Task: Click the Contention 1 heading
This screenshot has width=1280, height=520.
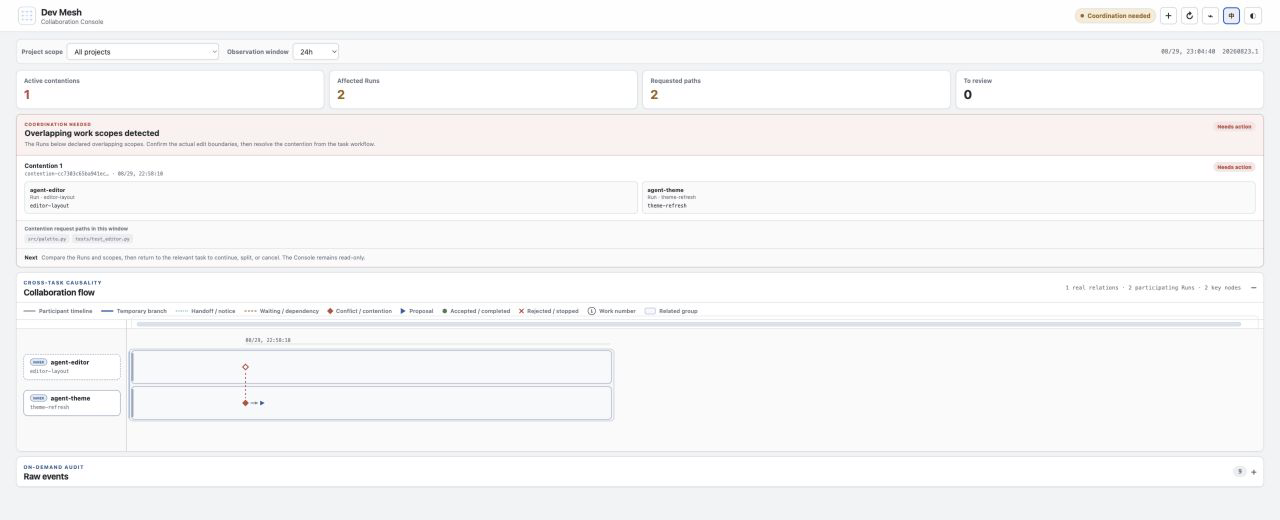Action: 44,166
